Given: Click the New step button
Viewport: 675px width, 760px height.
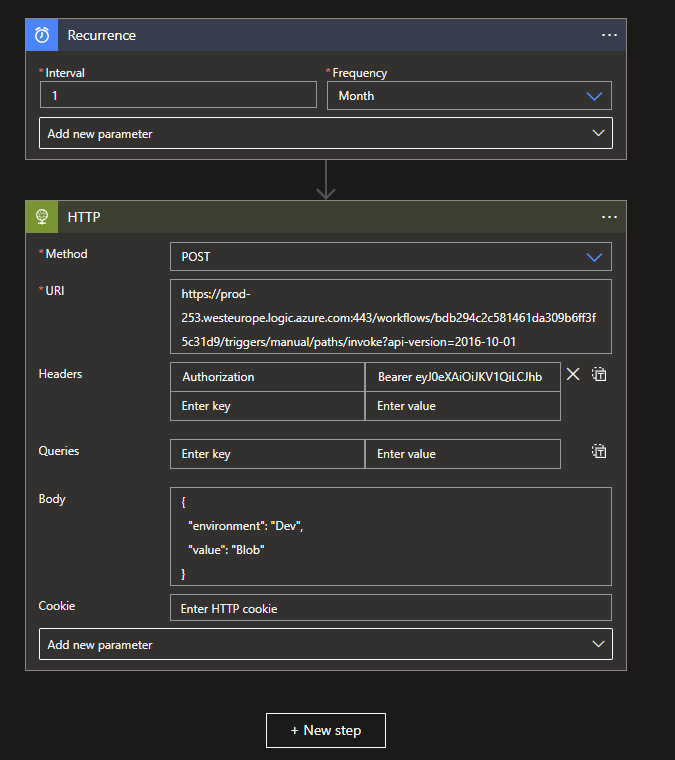Looking at the screenshot, I should pos(326,730).
